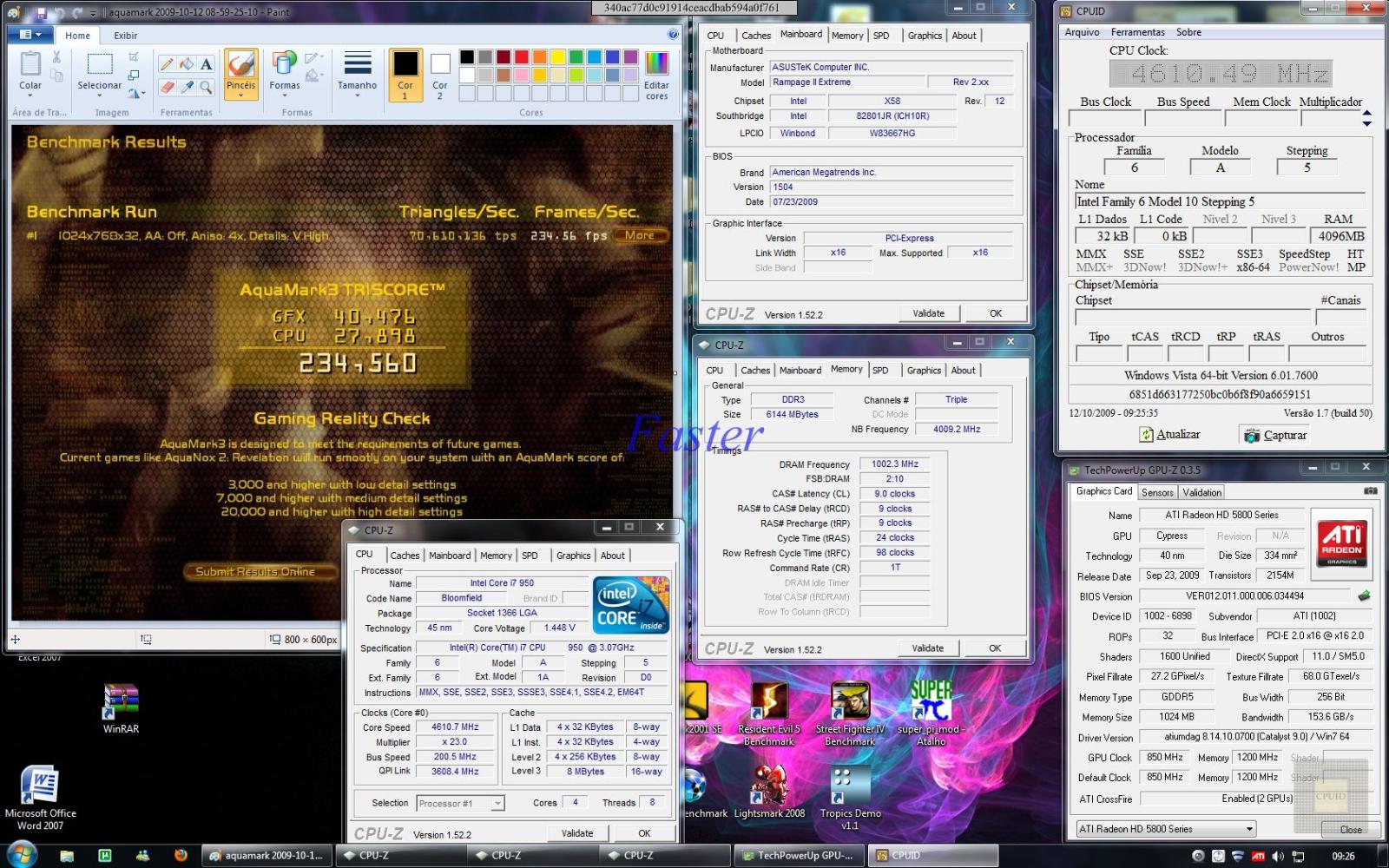Click the Atualizar button in the CPUID window
Screen dimensions: 1389x868
click(x=1169, y=434)
